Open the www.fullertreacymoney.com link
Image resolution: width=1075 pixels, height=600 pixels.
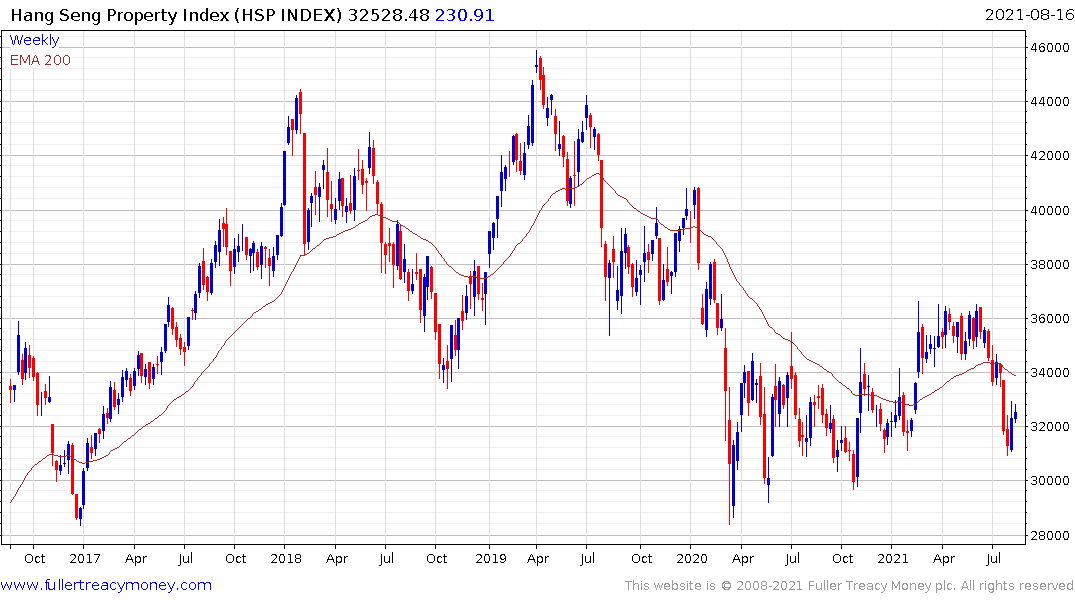tap(106, 585)
